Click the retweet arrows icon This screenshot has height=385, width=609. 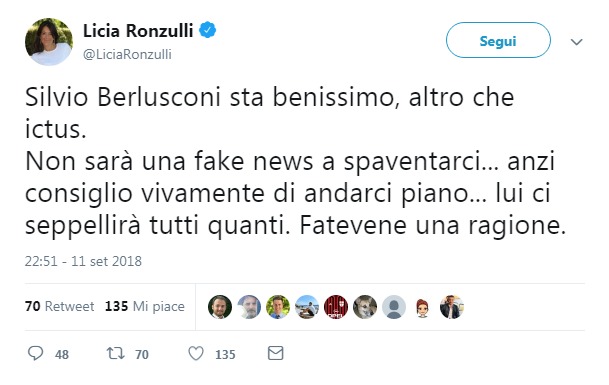tap(116, 353)
